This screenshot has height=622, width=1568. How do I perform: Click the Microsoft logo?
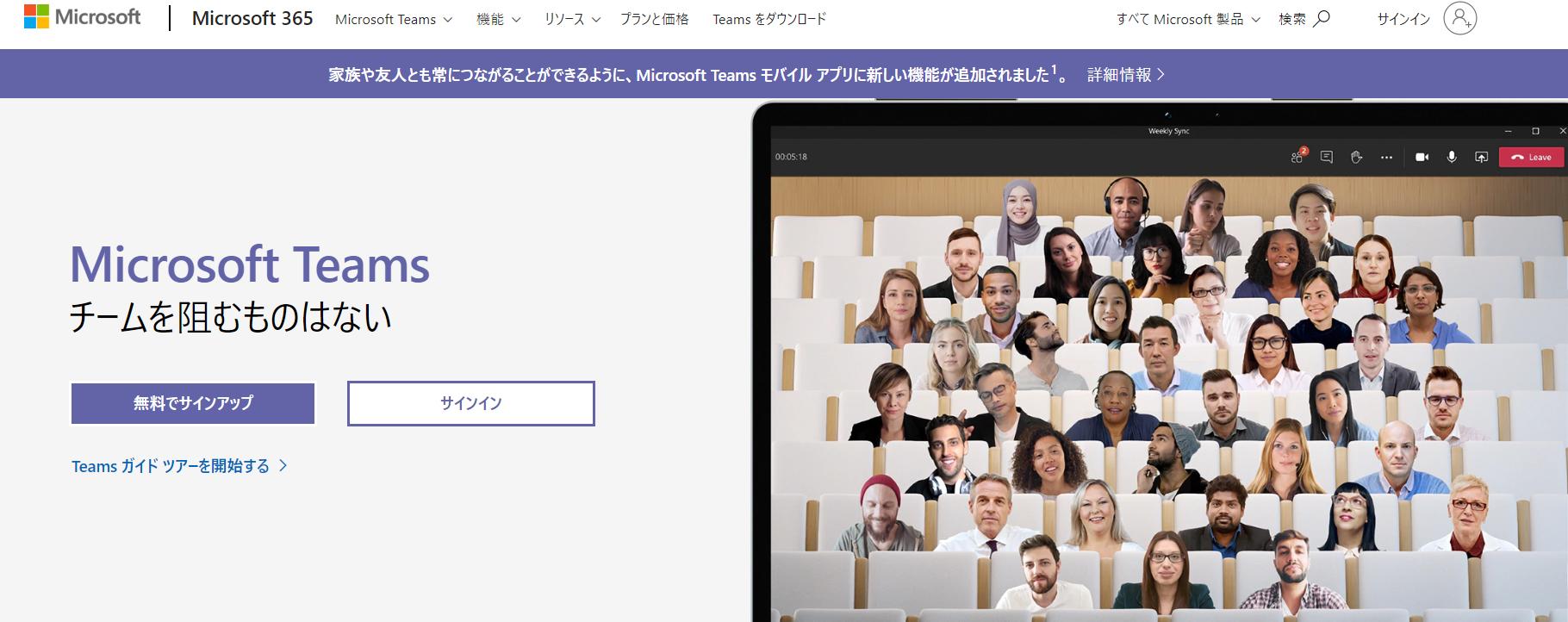tap(82, 17)
